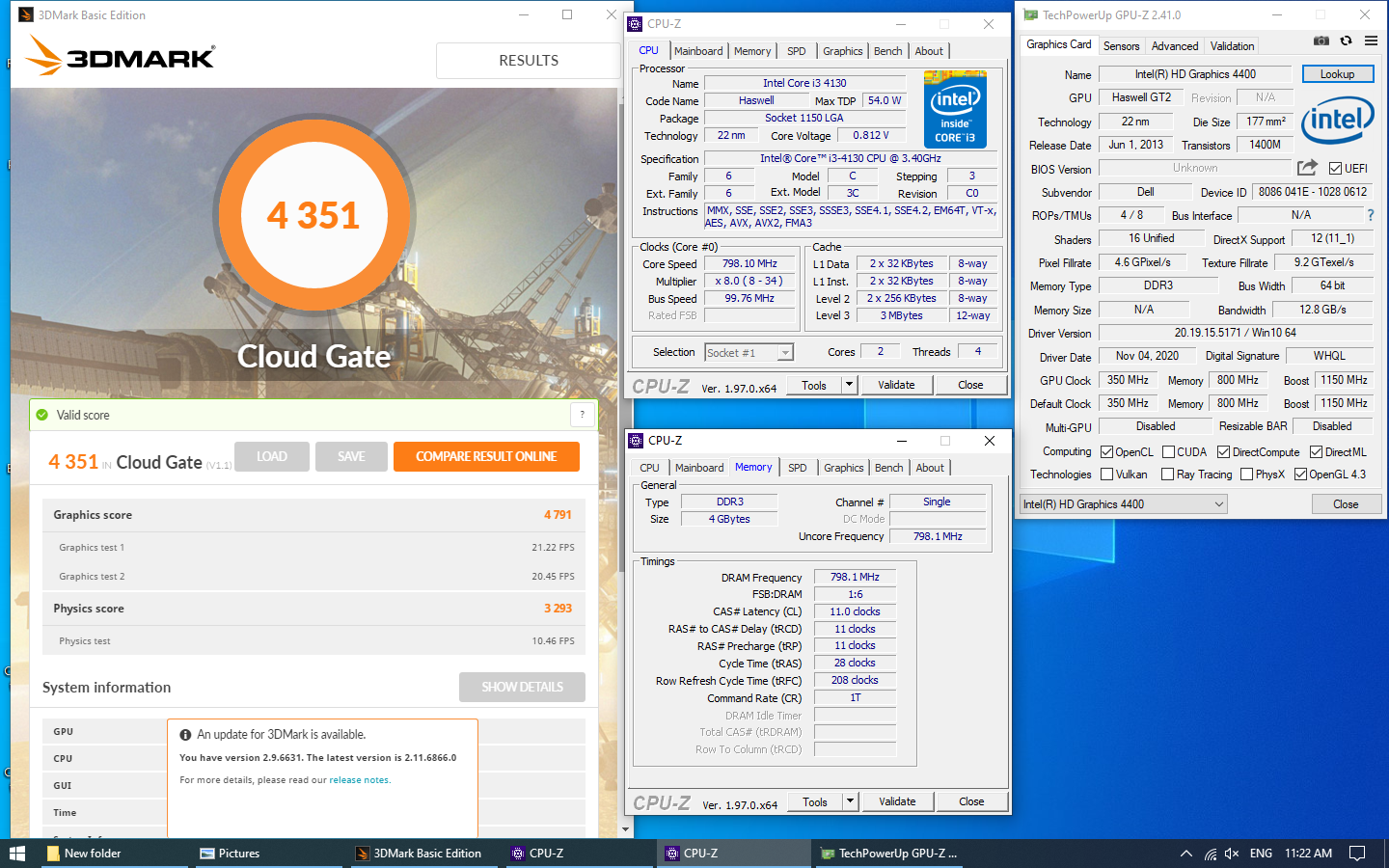Open the notification center icon

(x=1357, y=854)
